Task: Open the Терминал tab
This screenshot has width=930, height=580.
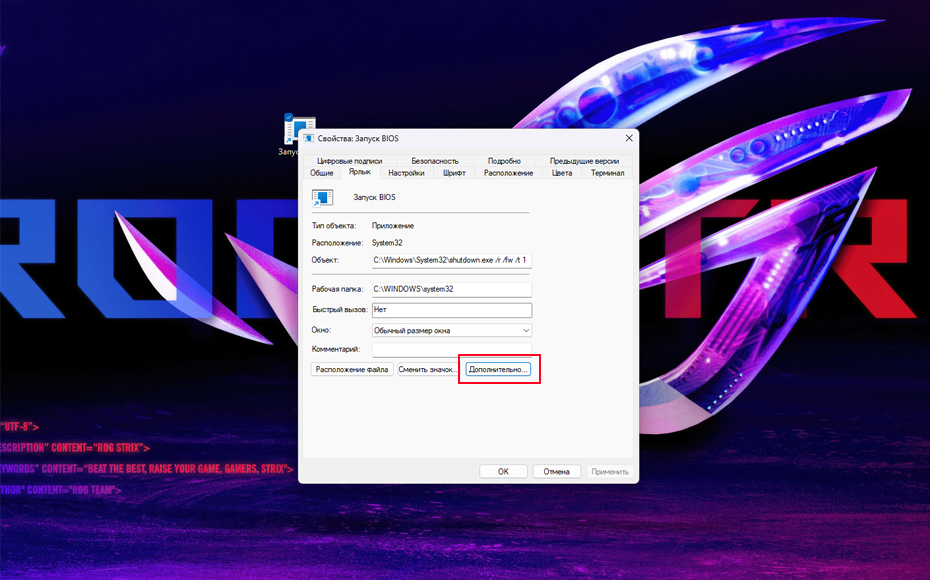Action: 607,173
